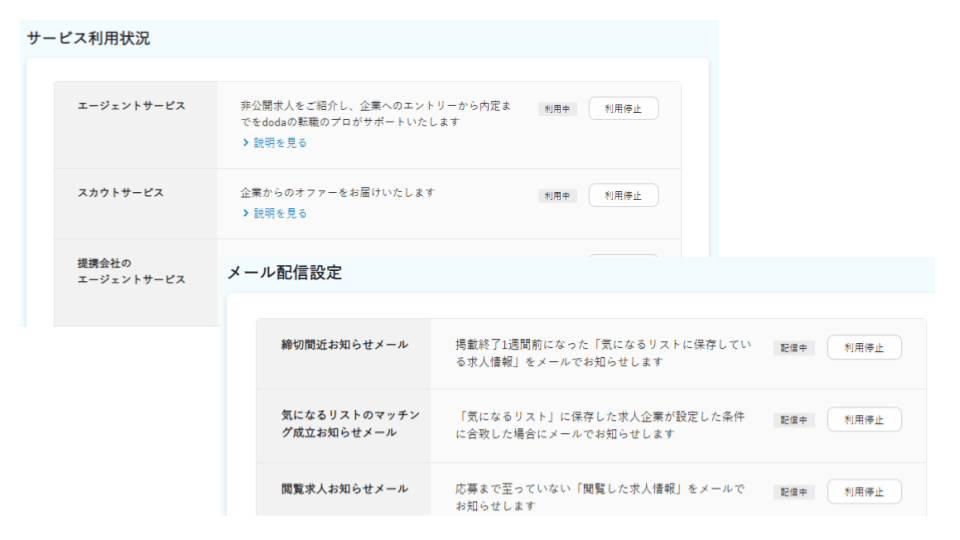
Task: Click the 利用中 badge for スカウトサービス
Action: tap(557, 196)
